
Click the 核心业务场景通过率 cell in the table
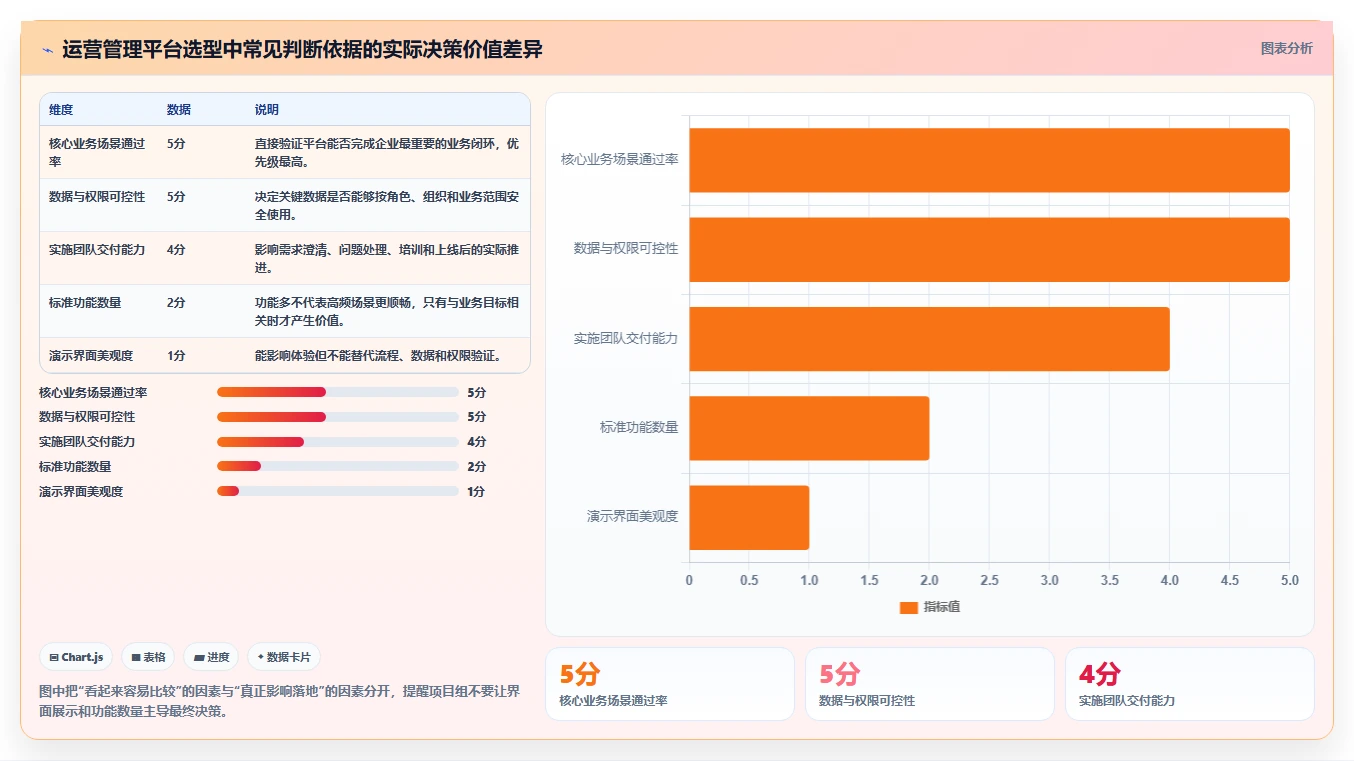[98, 152]
